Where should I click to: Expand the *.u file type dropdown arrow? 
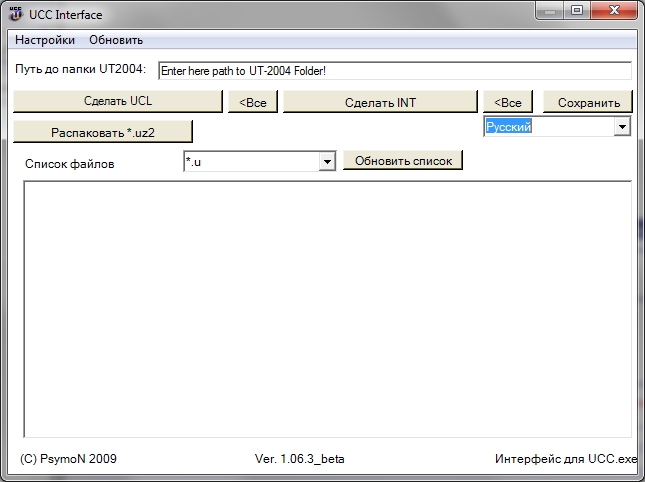tap(326, 162)
